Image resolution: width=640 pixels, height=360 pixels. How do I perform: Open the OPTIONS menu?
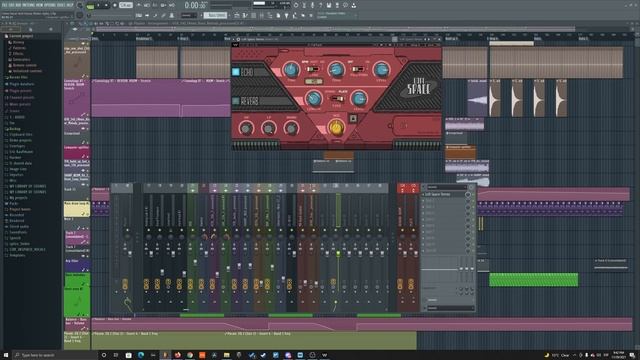51,5
